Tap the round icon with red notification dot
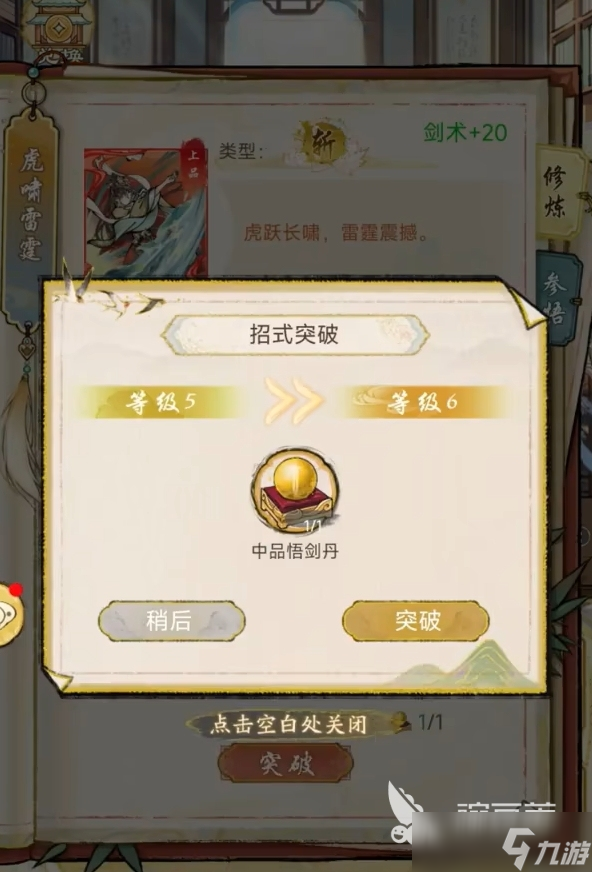 tap(10, 613)
